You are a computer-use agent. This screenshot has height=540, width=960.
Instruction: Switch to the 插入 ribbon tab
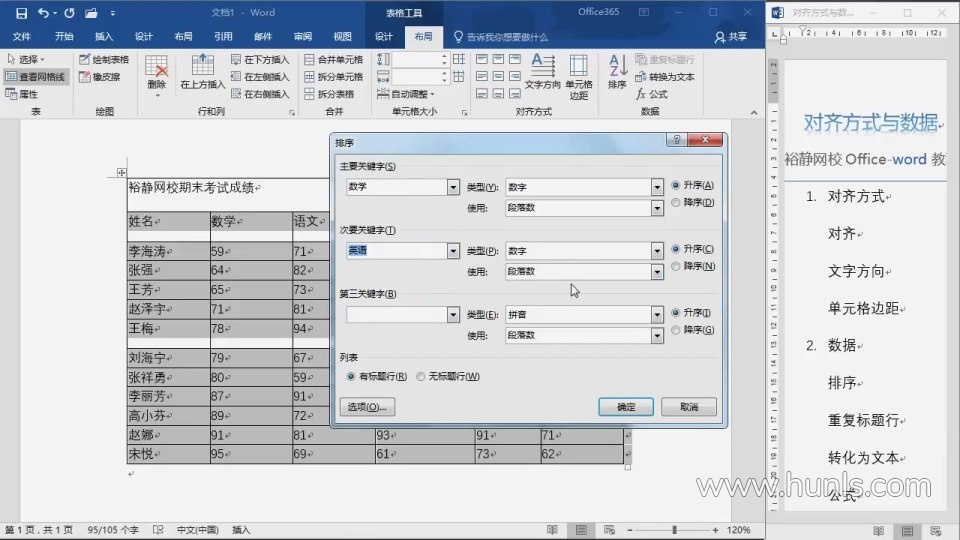(x=104, y=36)
